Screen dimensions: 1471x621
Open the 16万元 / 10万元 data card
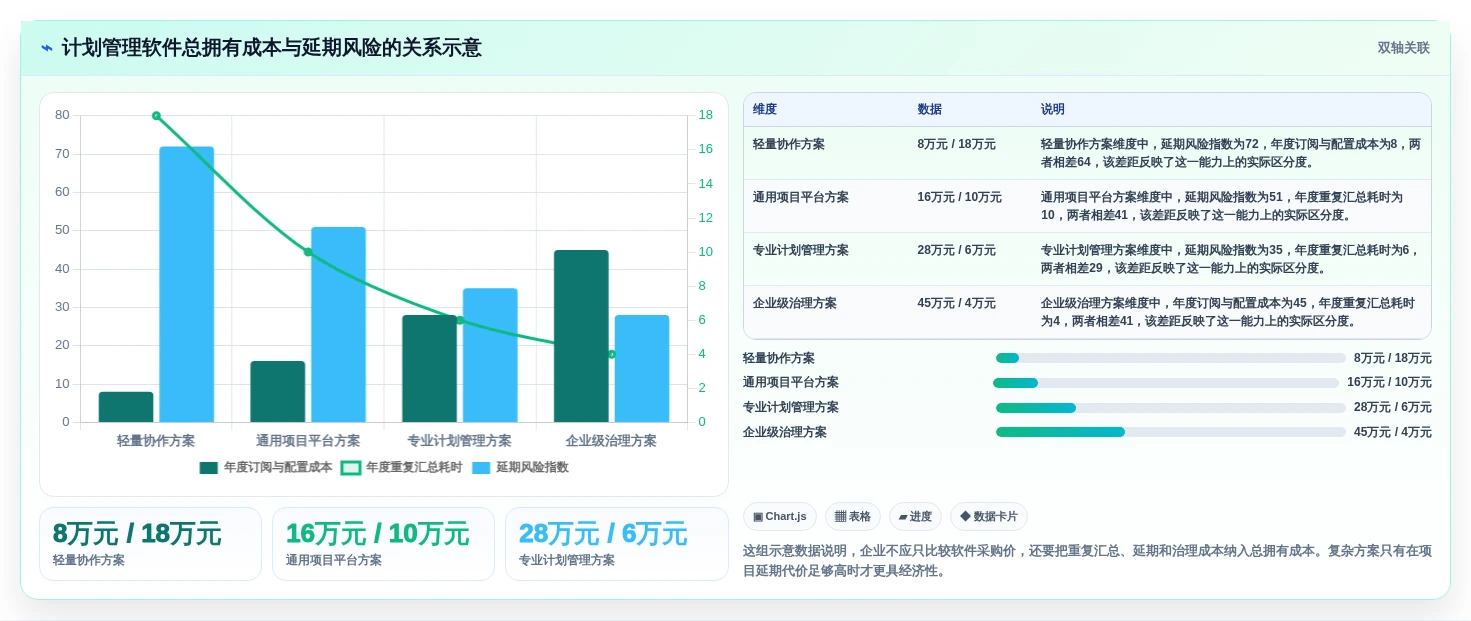383,544
